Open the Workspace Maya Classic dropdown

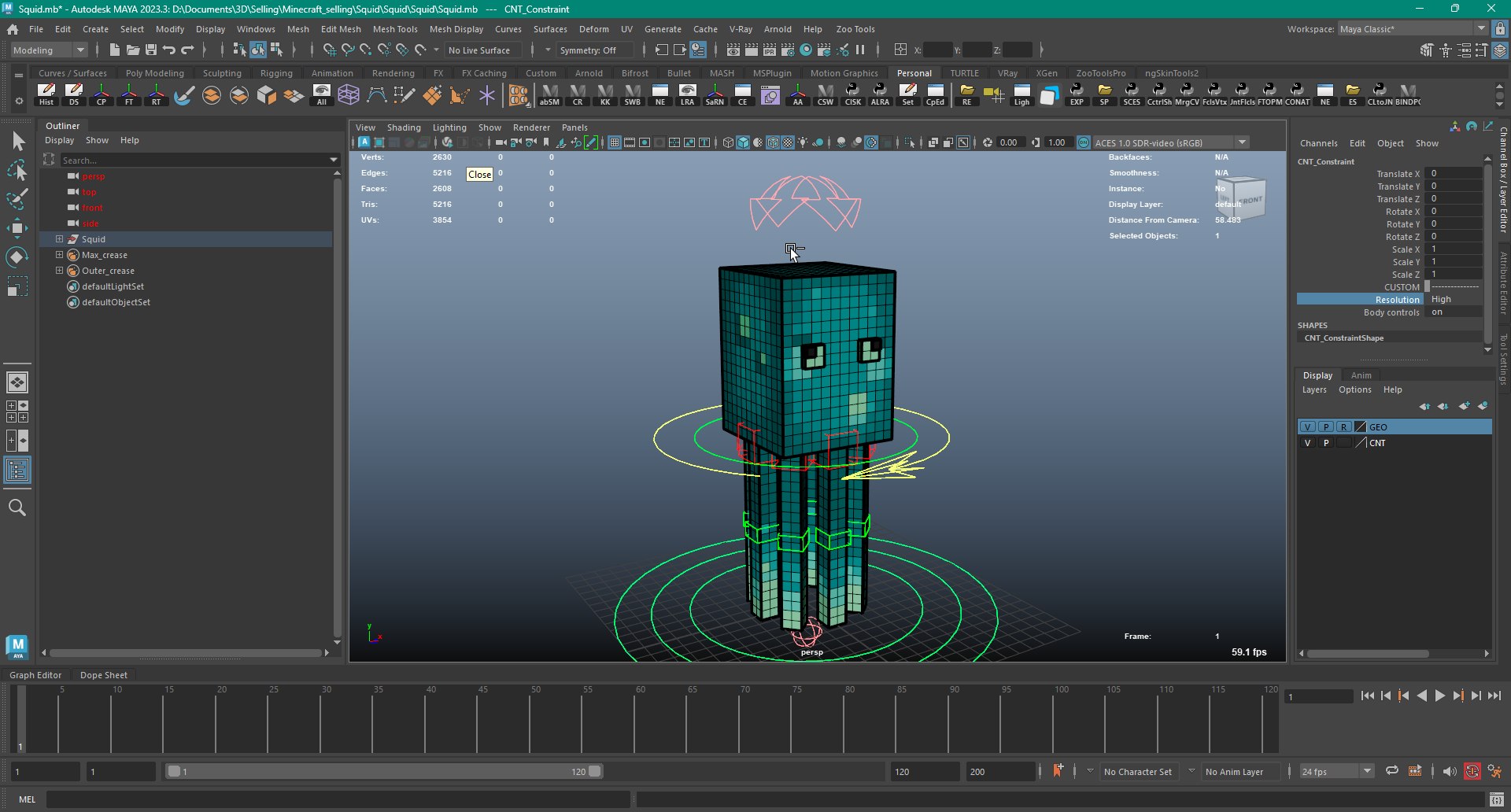coord(1413,29)
